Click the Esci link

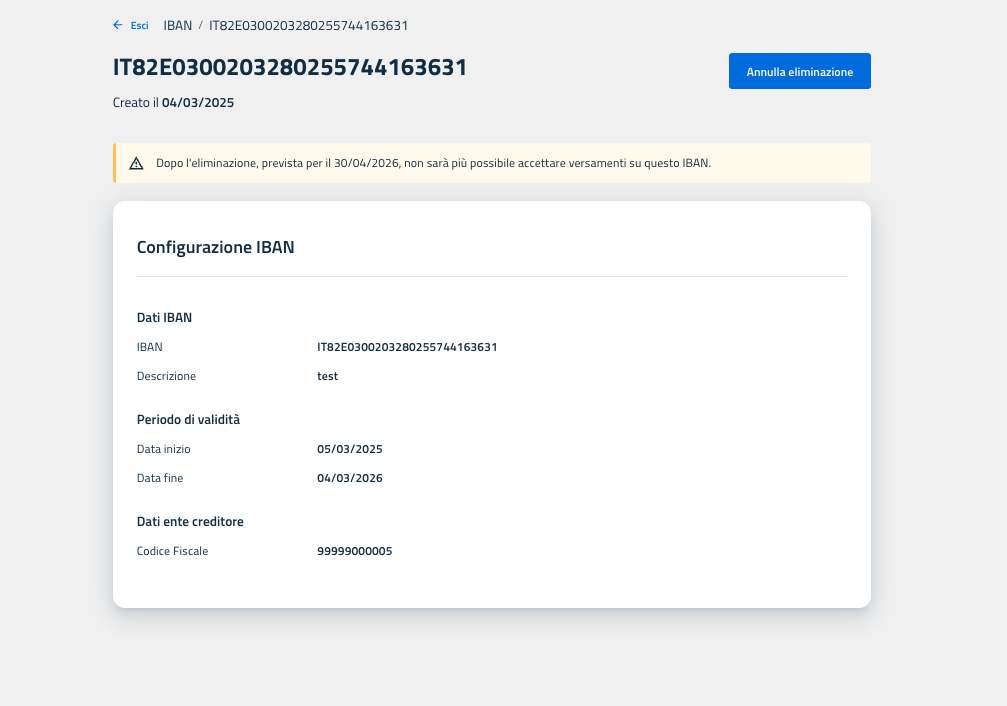pyautogui.click(x=139, y=25)
